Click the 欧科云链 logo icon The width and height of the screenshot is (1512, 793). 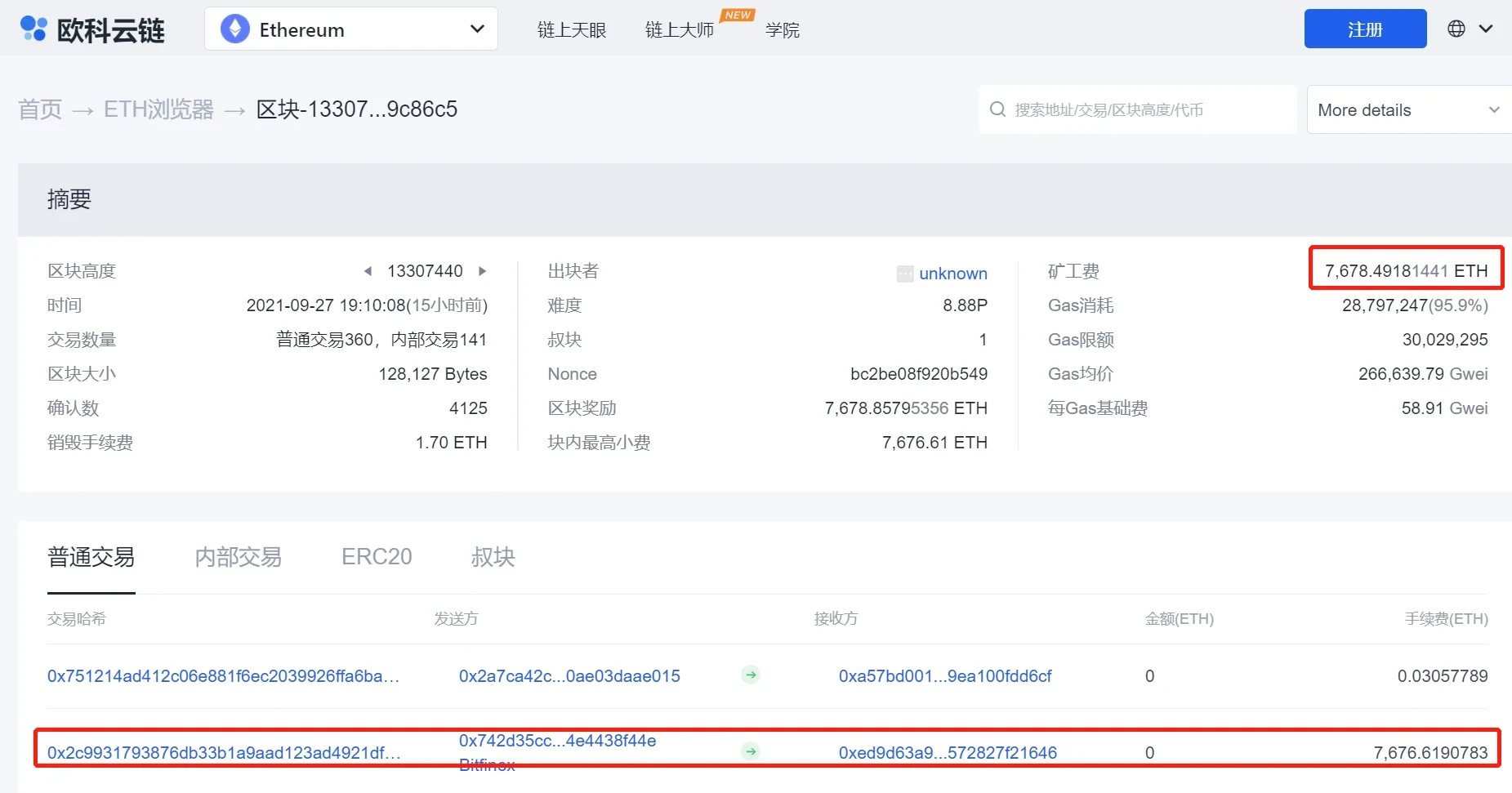click(x=33, y=29)
